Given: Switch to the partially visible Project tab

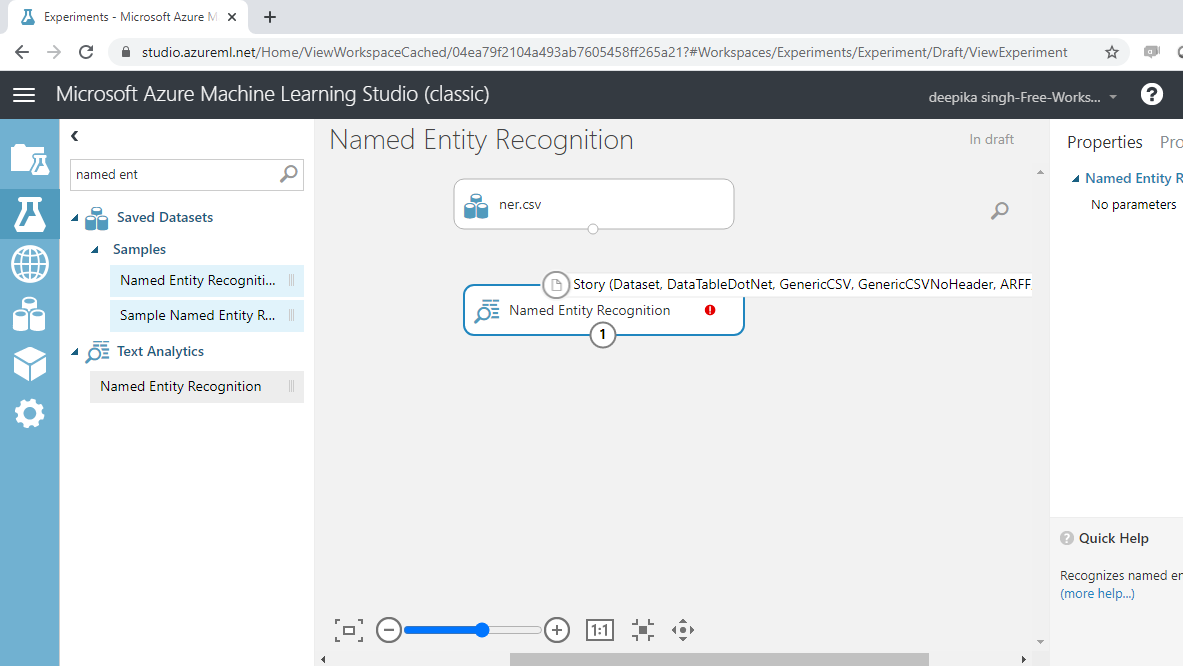Looking at the screenshot, I should [1171, 142].
